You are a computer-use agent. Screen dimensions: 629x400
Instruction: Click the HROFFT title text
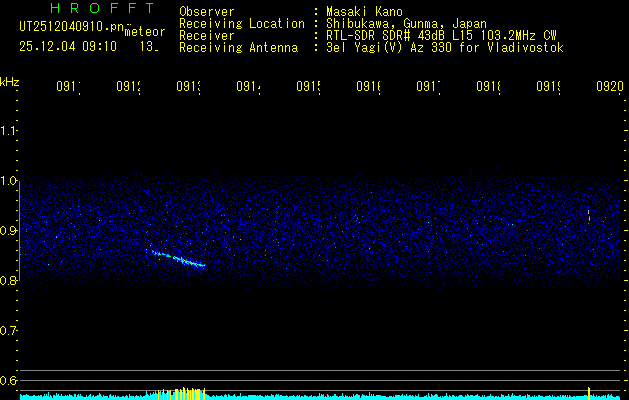click(102, 8)
